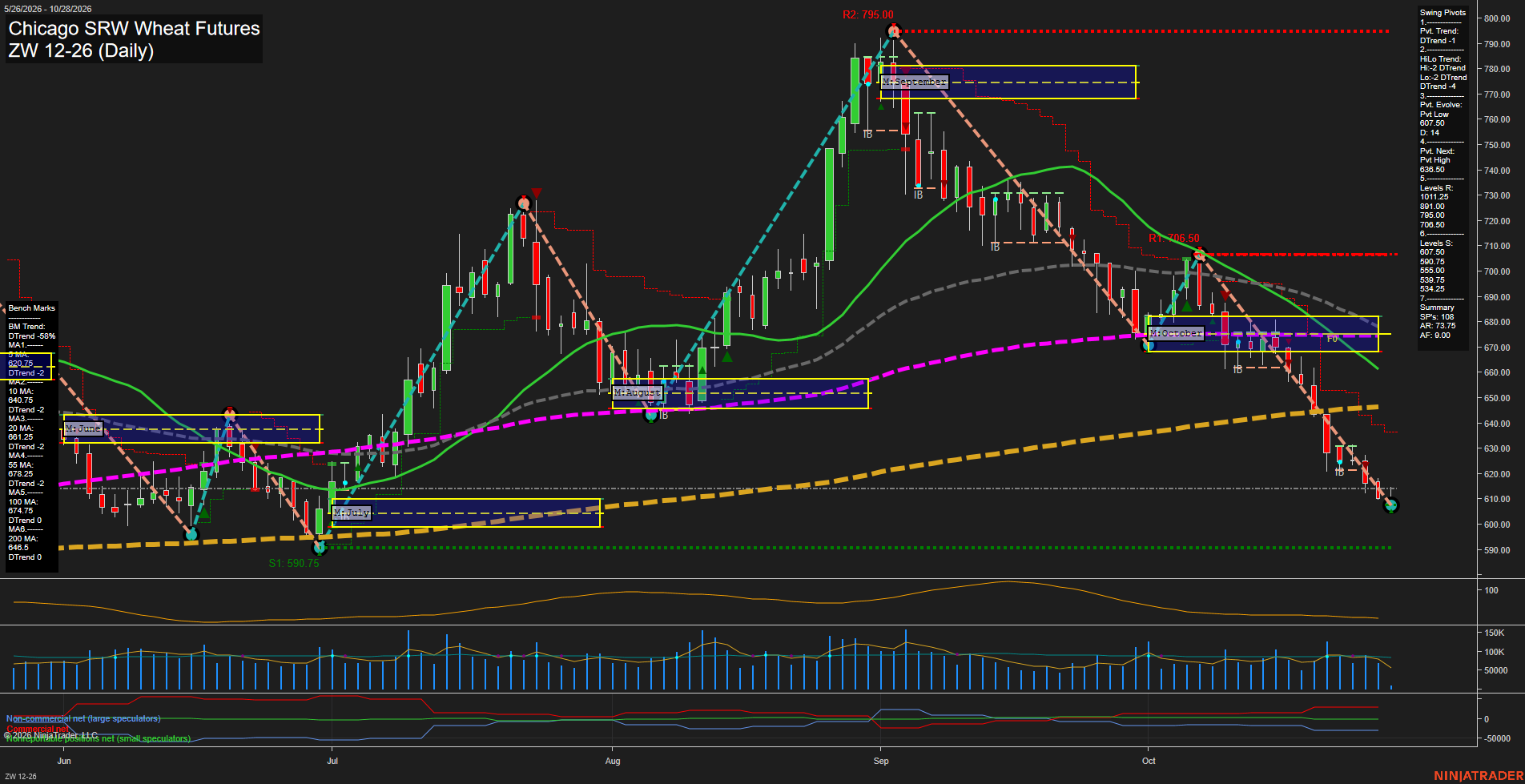The image size is (1525, 784).
Task: Click the 5/26/2026 - 10/28/2026 date range
Action: click(x=47, y=9)
